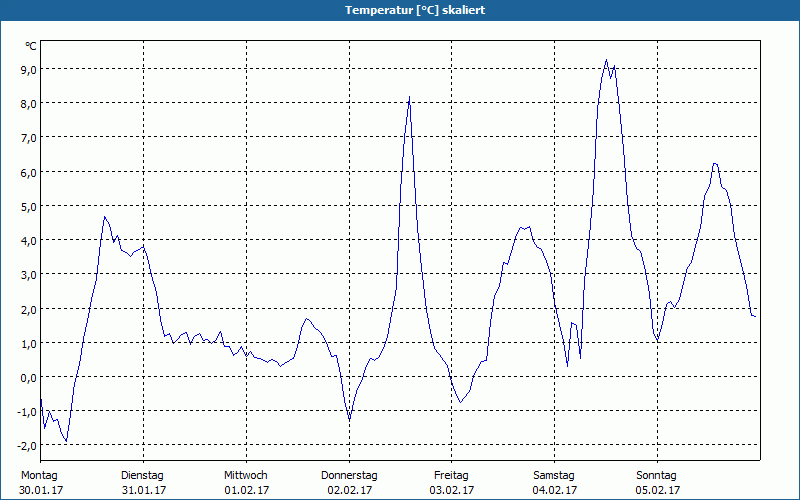
Task: Click the date 01.02.17
Action: [246, 490]
